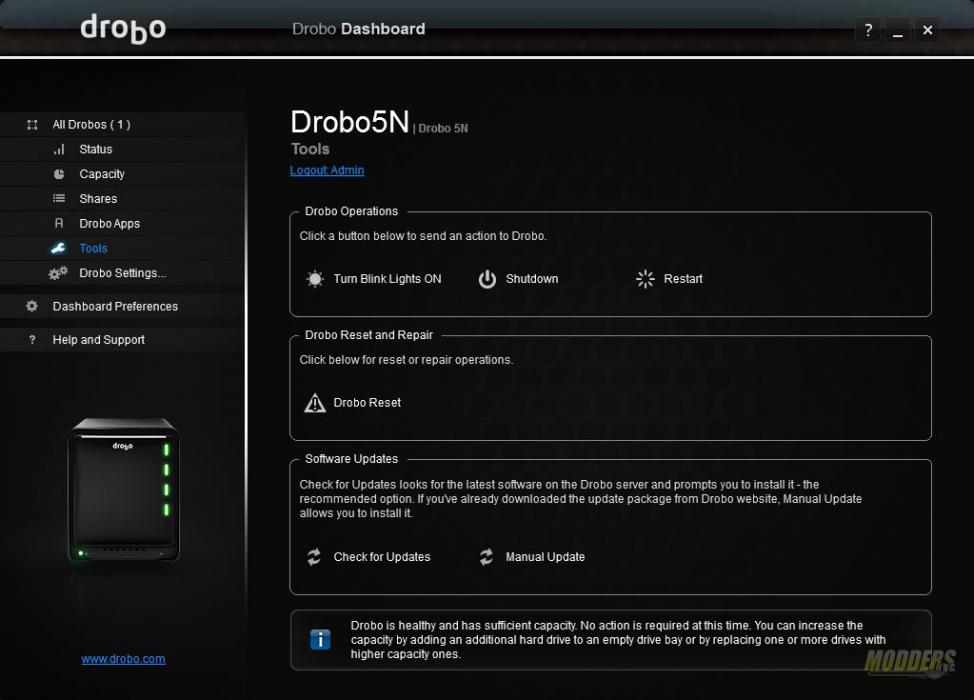The width and height of the screenshot is (974, 700).
Task: Expand the All Drobos group
Action: [30, 124]
